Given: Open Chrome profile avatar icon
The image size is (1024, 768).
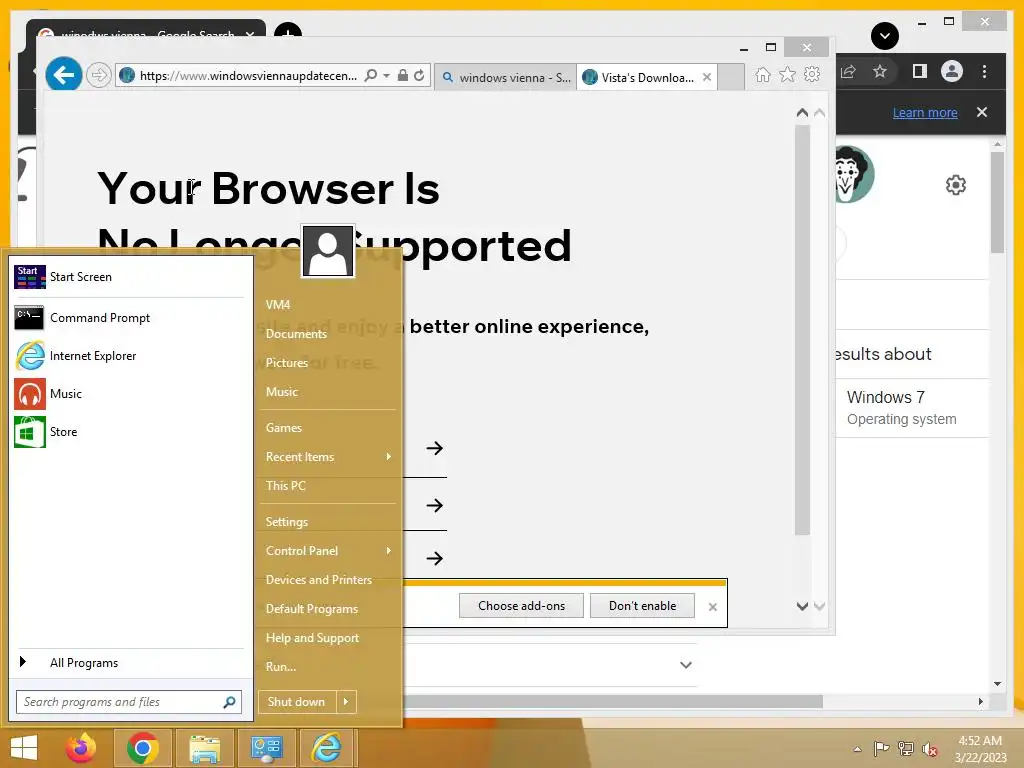Looking at the screenshot, I should click(952, 71).
